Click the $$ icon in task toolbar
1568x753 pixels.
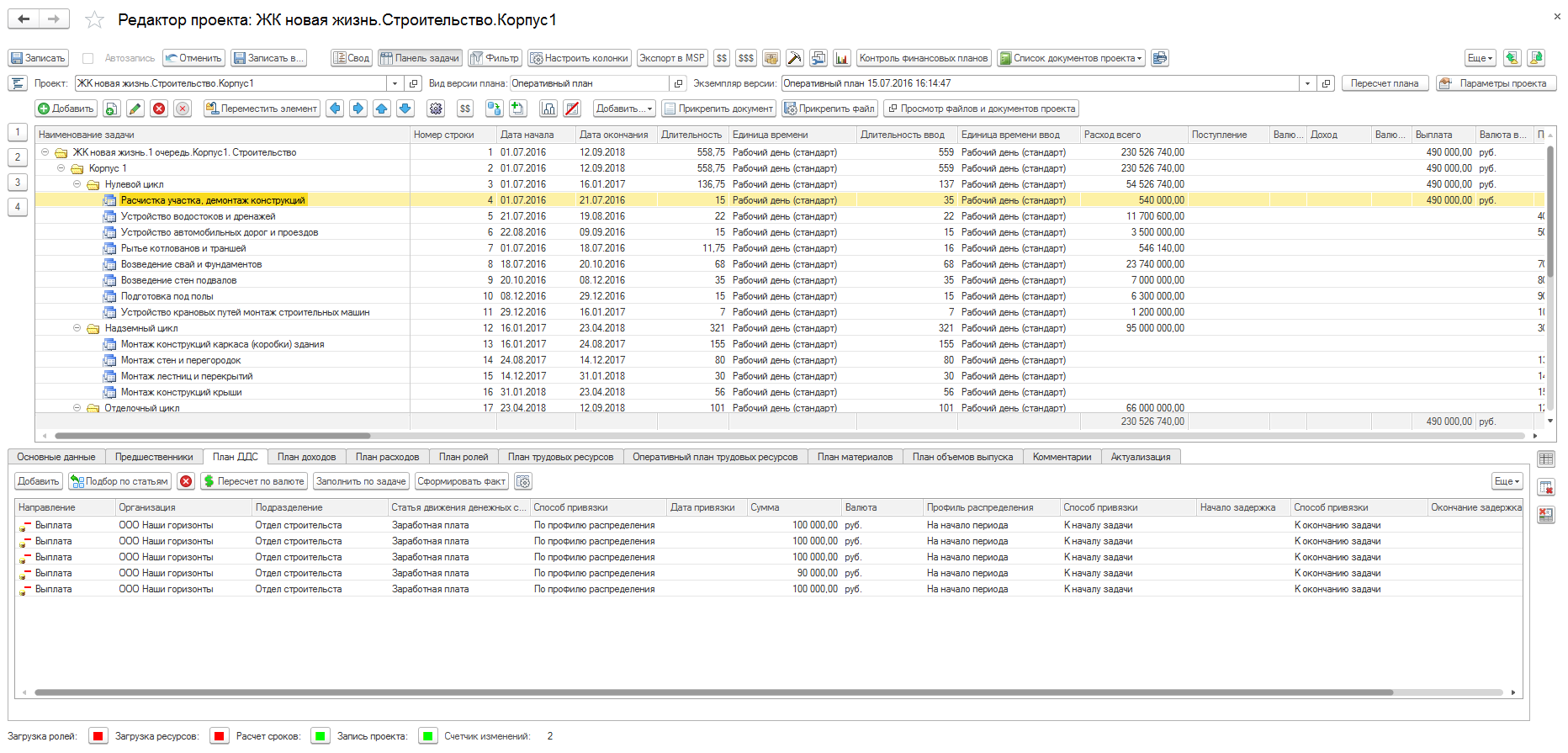click(465, 109)
